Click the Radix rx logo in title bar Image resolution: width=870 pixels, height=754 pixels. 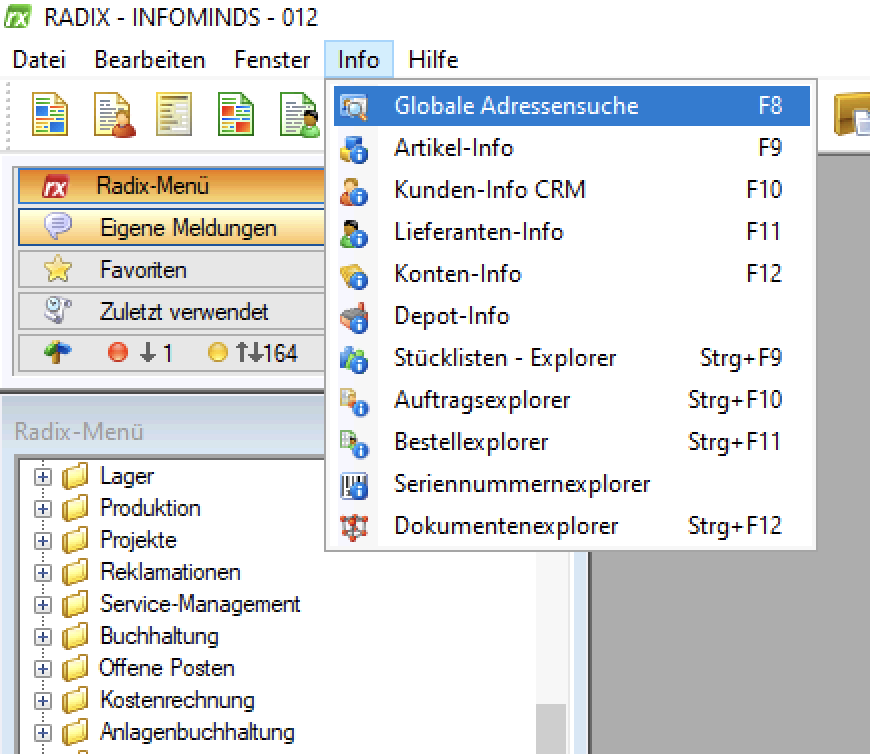(18, 17)
